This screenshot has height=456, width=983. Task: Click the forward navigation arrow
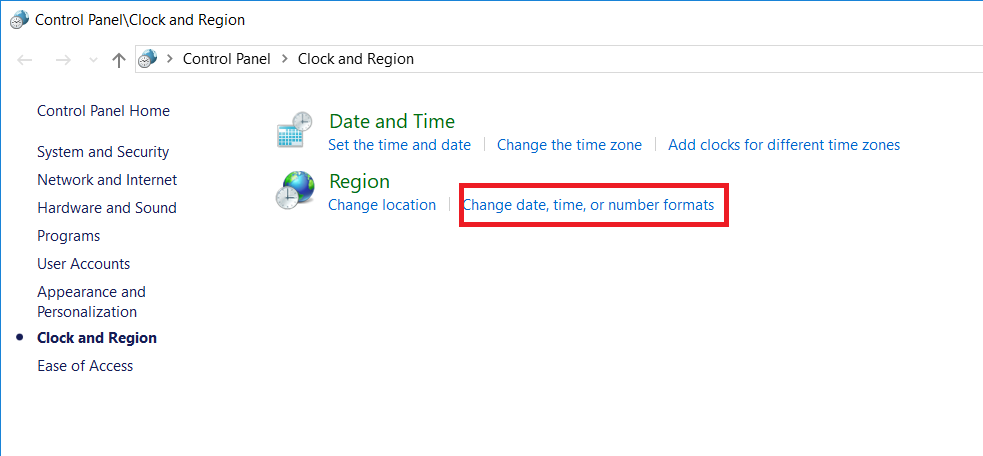63,60
